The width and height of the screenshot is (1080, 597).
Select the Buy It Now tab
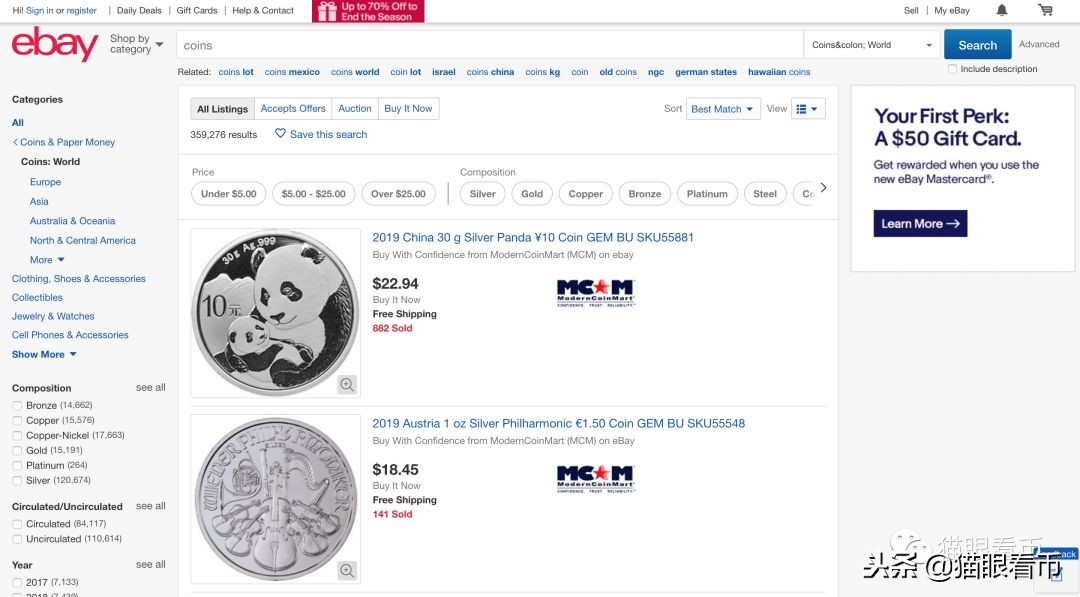(408, 109)
